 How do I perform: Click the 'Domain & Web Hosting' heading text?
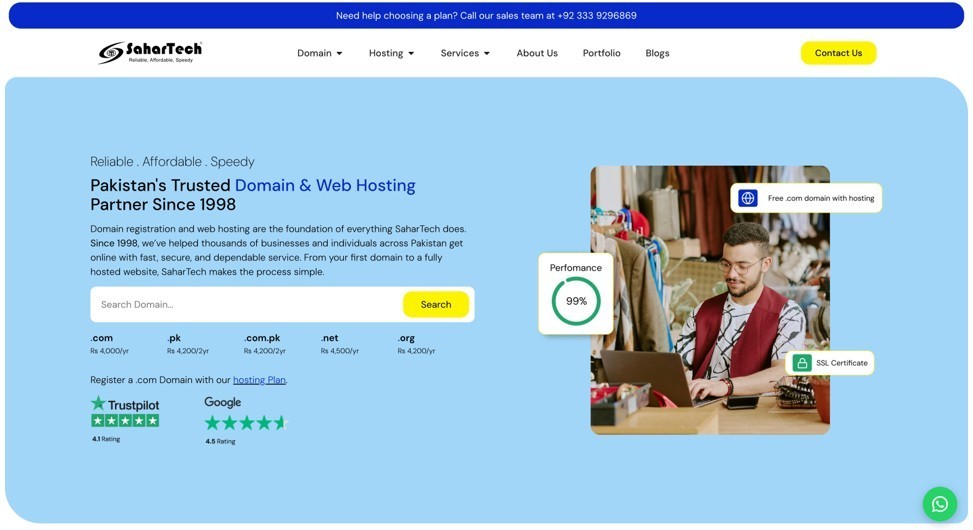pyautogui.click(x=325, y=186)
